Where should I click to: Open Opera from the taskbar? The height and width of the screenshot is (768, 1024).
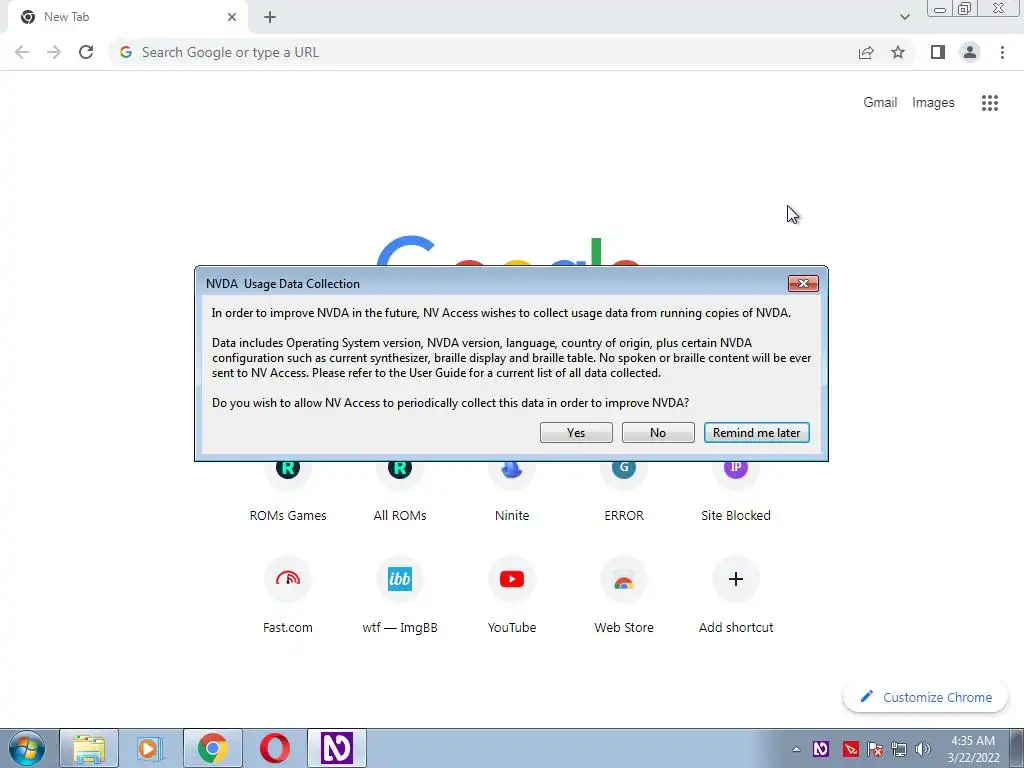pyautogui.click(x=275, y=748)
